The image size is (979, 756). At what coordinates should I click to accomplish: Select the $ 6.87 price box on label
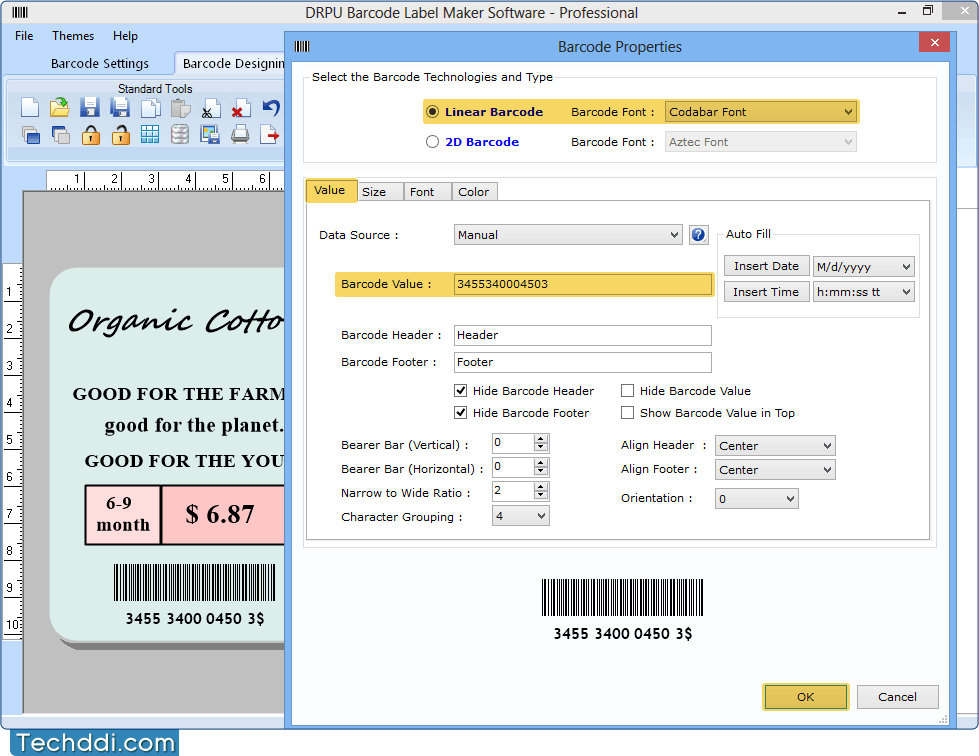(x=223, y=515)
